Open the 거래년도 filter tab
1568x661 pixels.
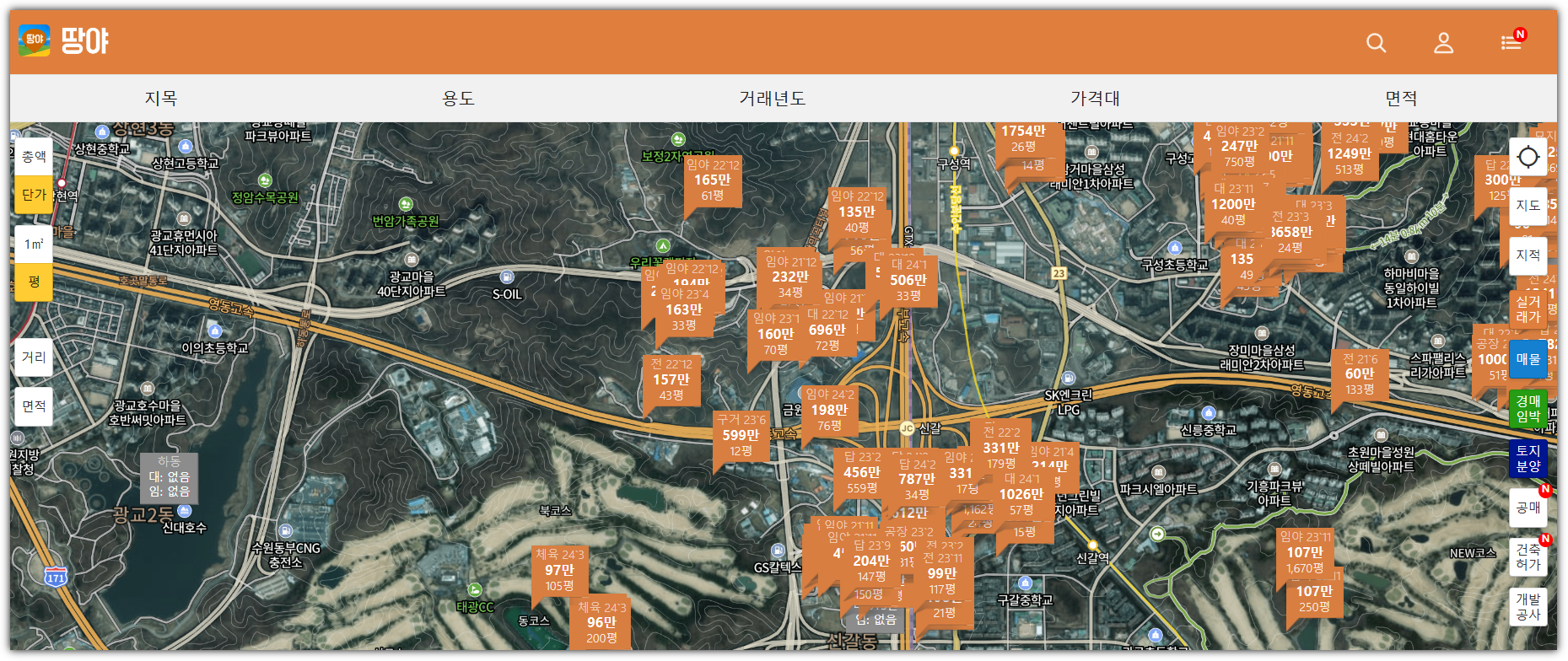(x=773, y=99)
